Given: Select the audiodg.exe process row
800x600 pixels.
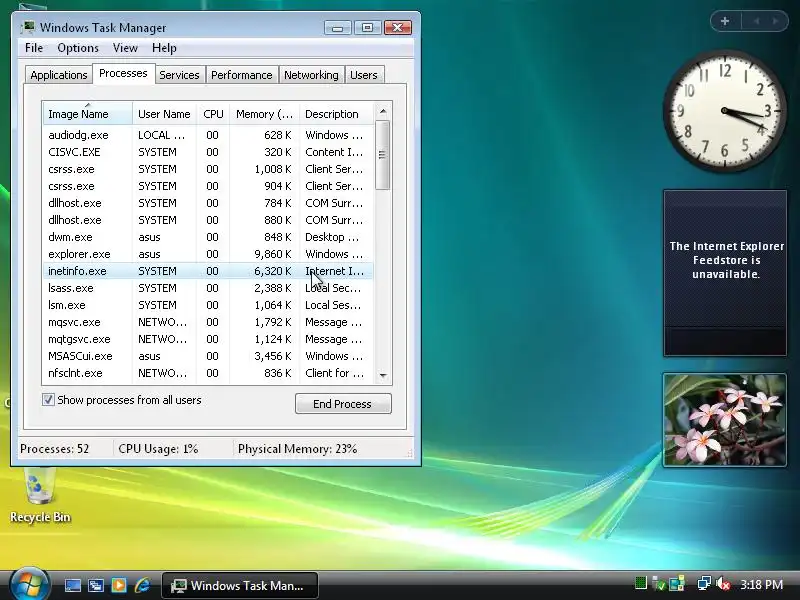Looking at the screenshot, I should pyautogui.click(x=208, y=135).
